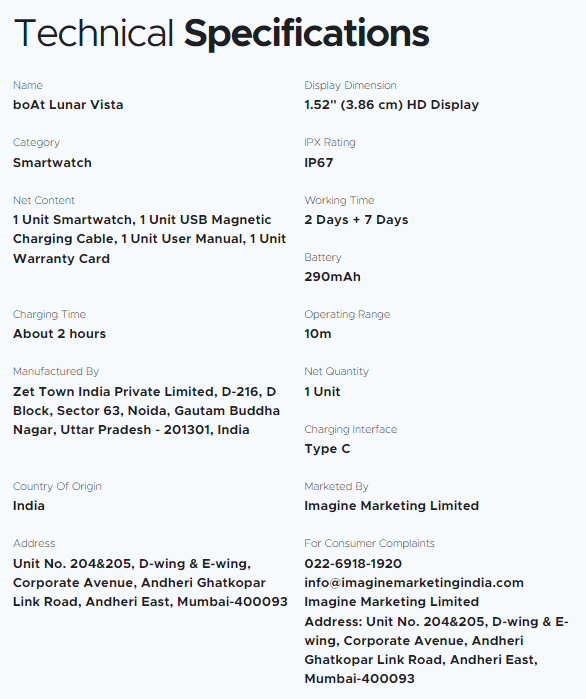586x699 pixels.
Task: Click the 2 Days + 7 Days working time
Action: [356, 220]
